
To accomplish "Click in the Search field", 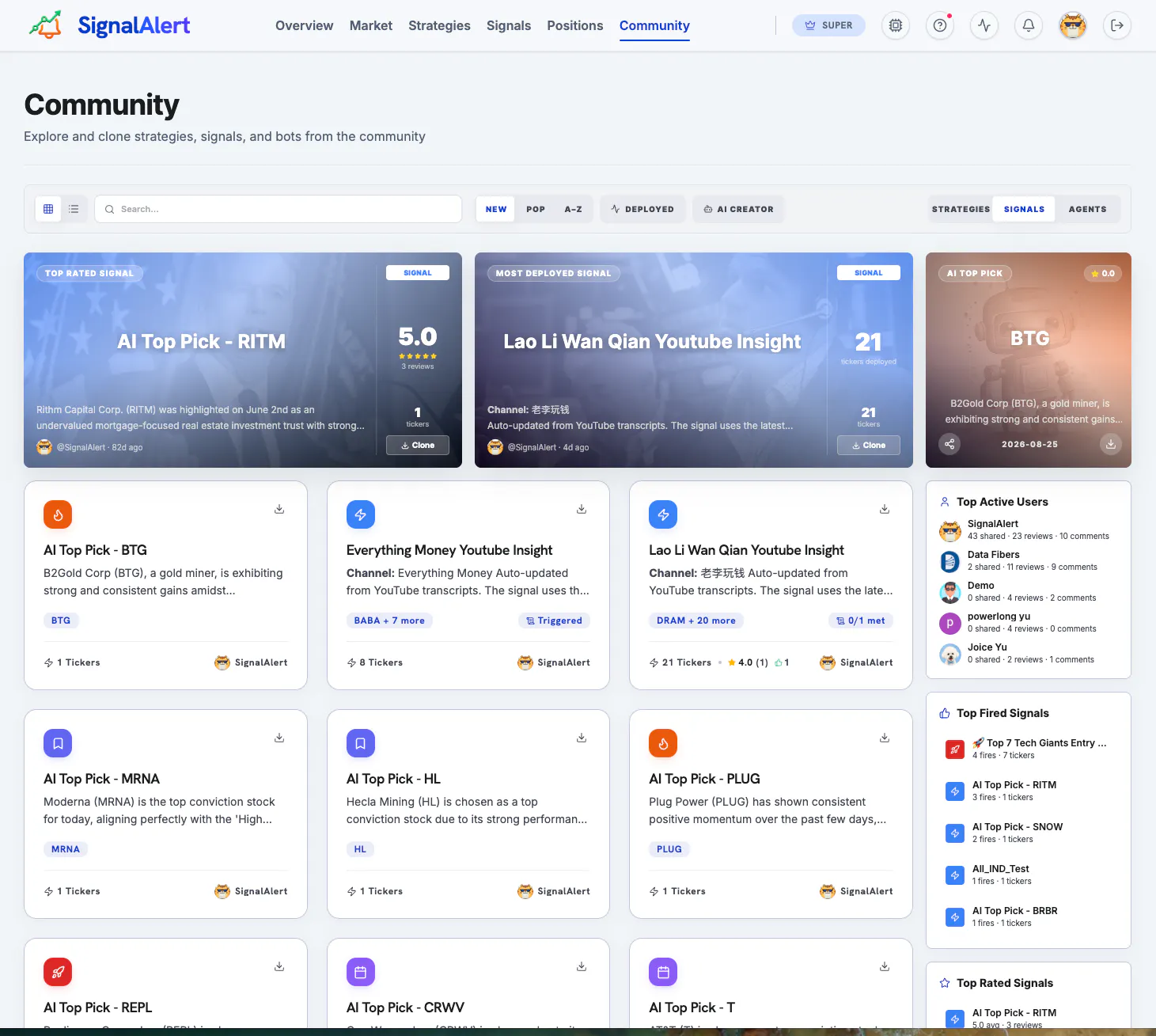I will (278, 209).
